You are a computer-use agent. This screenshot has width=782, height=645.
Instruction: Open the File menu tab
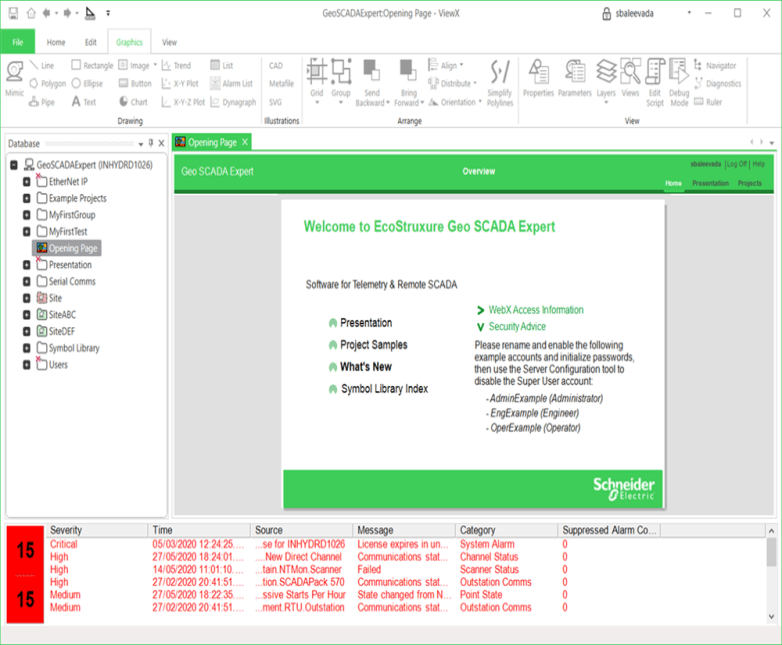click(17, 42)
